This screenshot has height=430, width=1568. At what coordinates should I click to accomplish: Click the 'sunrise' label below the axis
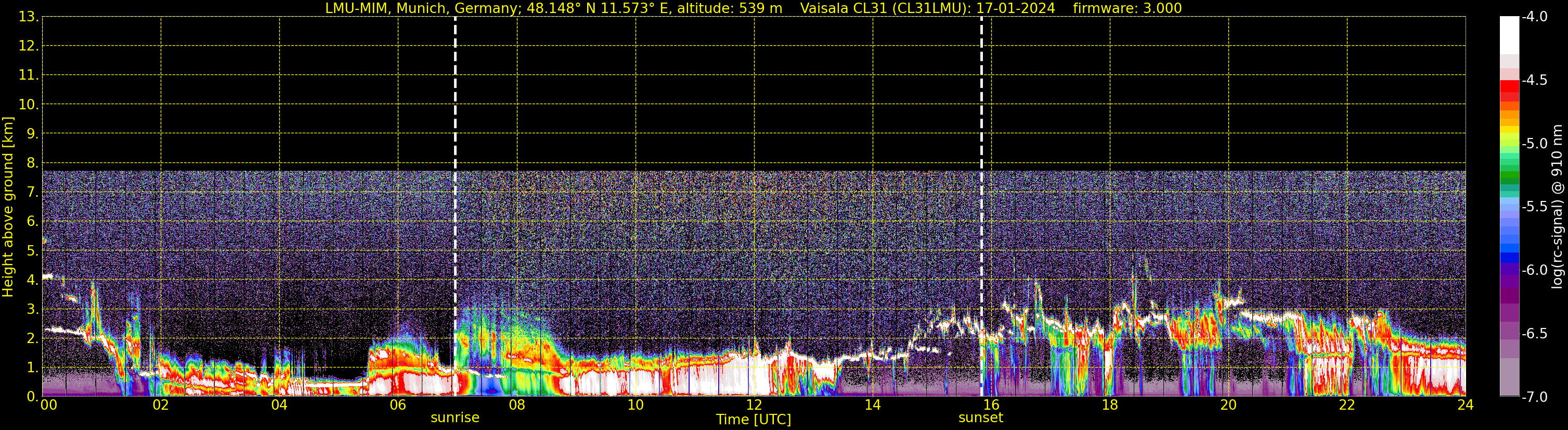pos(455,418)
